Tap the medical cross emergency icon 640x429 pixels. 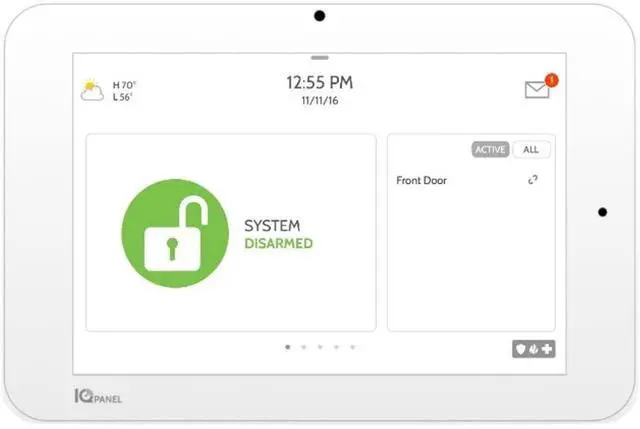click(x=547, y=349)
